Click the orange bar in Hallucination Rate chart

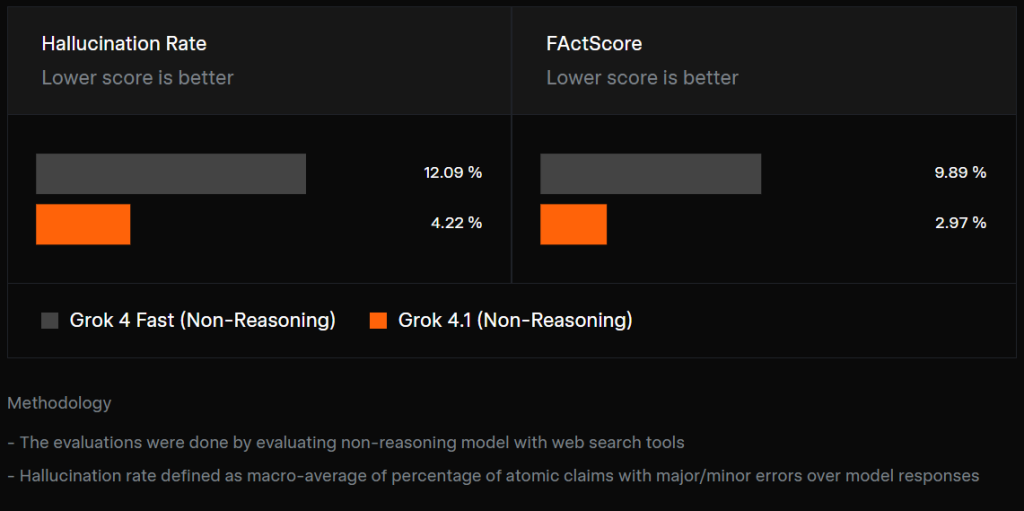click(83, 224)
